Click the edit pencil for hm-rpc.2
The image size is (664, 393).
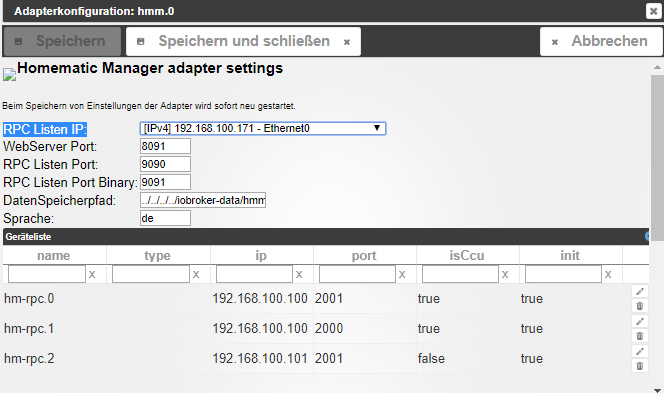point(640,351)
